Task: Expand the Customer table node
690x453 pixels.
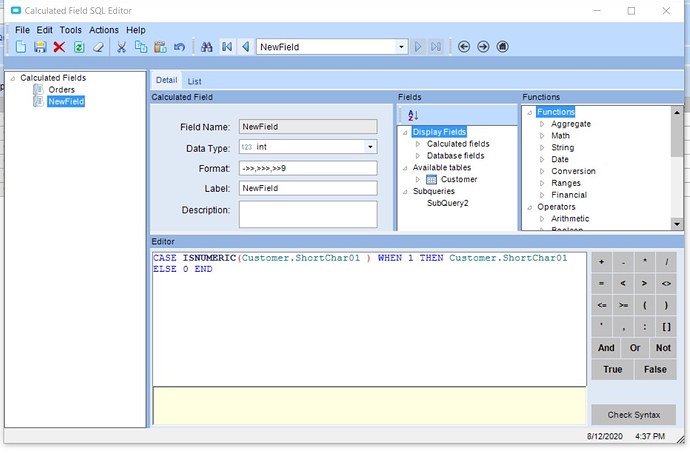Action: [418, 180]
